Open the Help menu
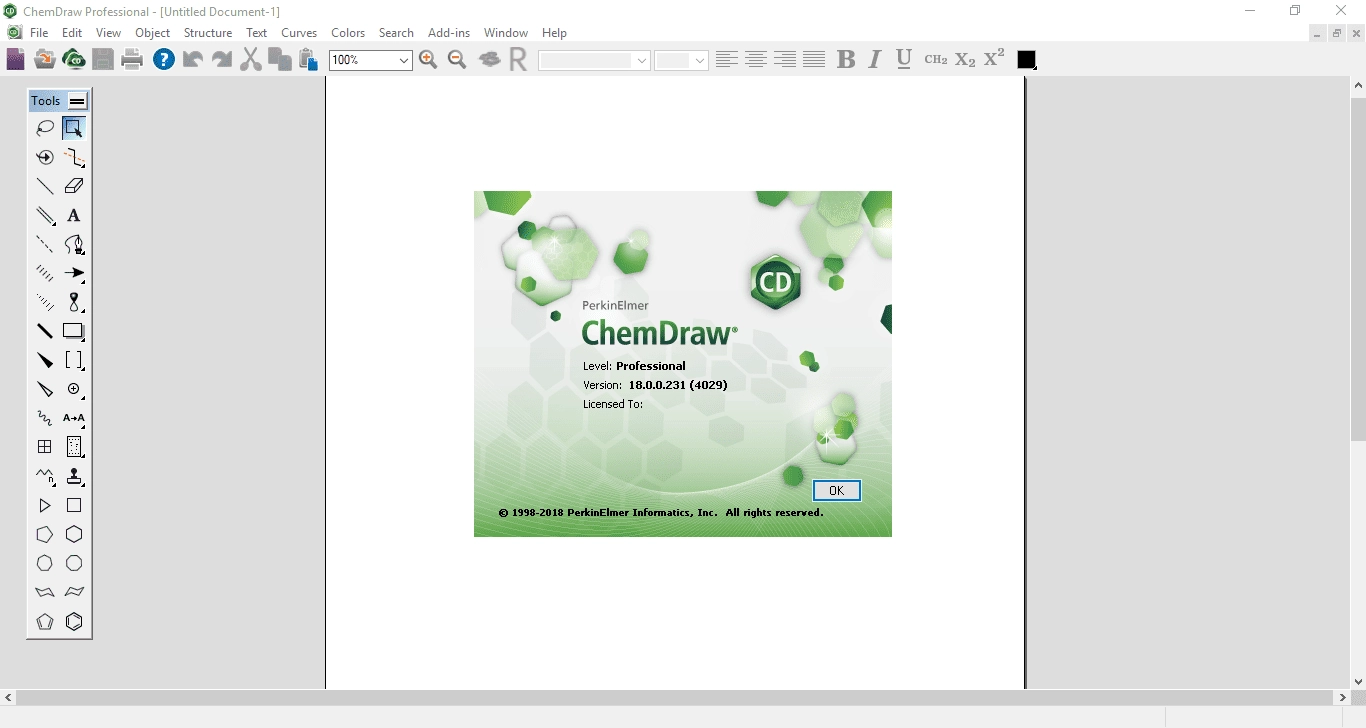The image size is (1366, 728). [x=554, y=33]
